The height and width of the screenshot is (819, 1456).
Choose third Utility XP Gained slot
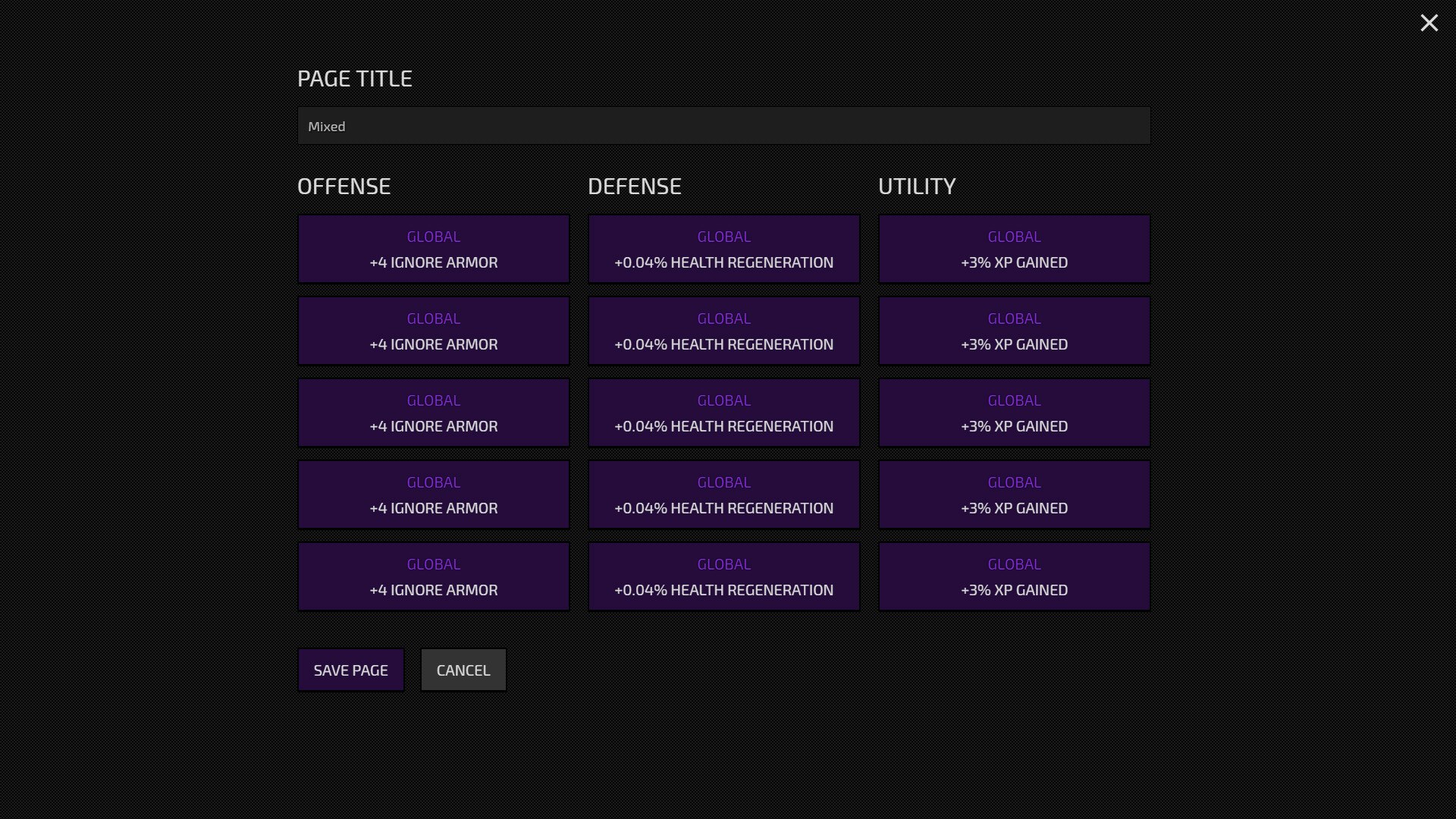tap(1014, 413)
